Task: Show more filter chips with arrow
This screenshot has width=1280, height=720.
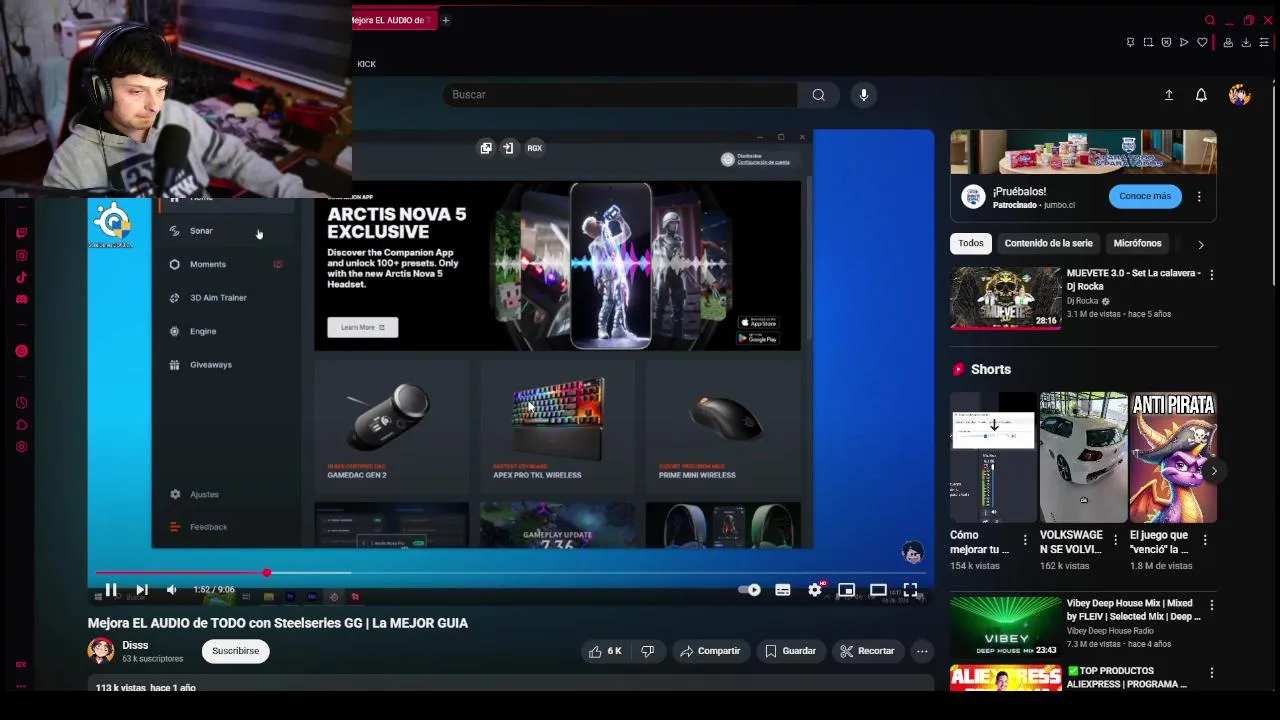Action: (1200, 244)
